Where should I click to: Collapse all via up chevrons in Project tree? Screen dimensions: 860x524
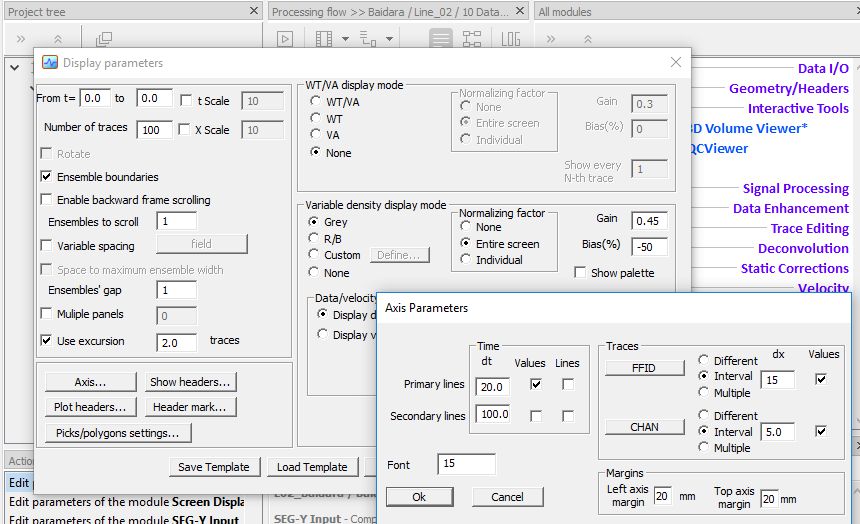point(58,39)
